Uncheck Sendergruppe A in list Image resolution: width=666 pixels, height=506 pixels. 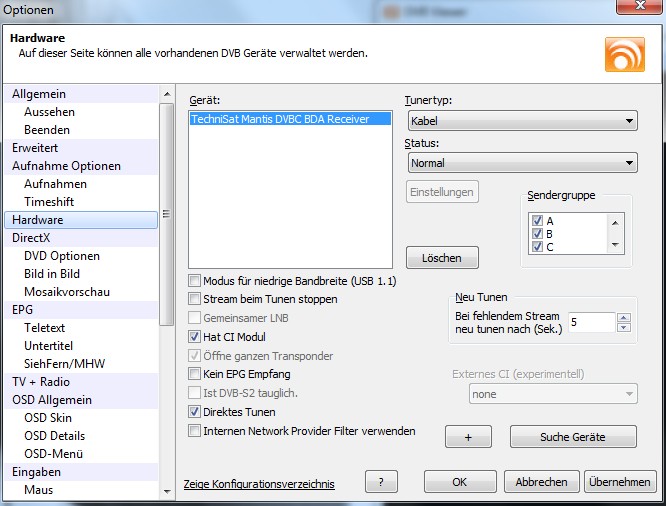(538, 221)
